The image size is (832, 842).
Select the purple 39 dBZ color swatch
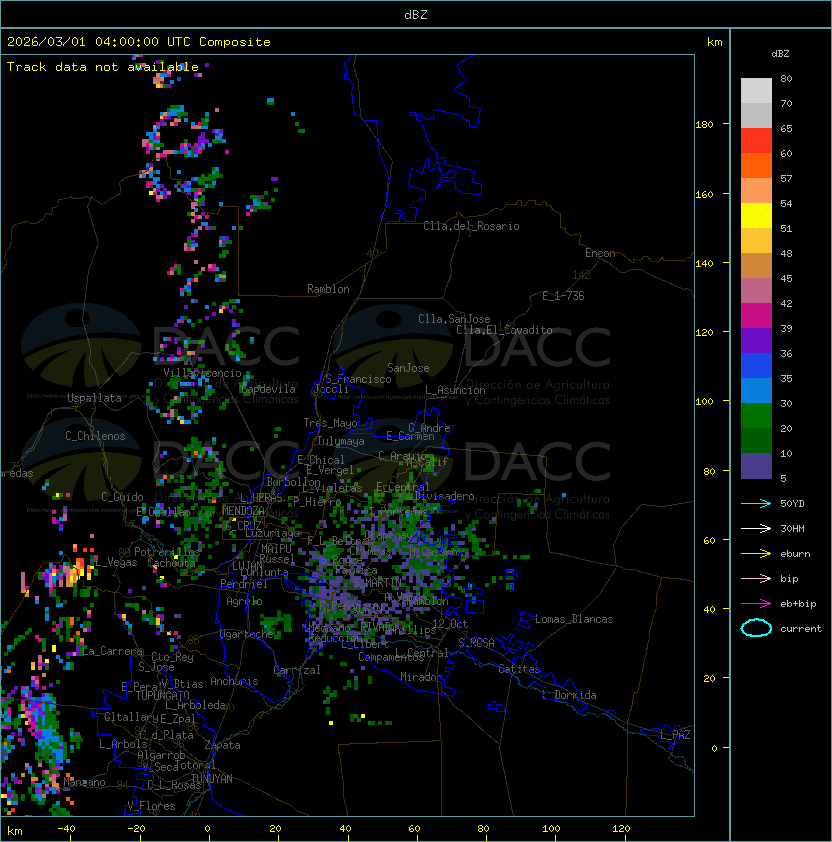756,340
